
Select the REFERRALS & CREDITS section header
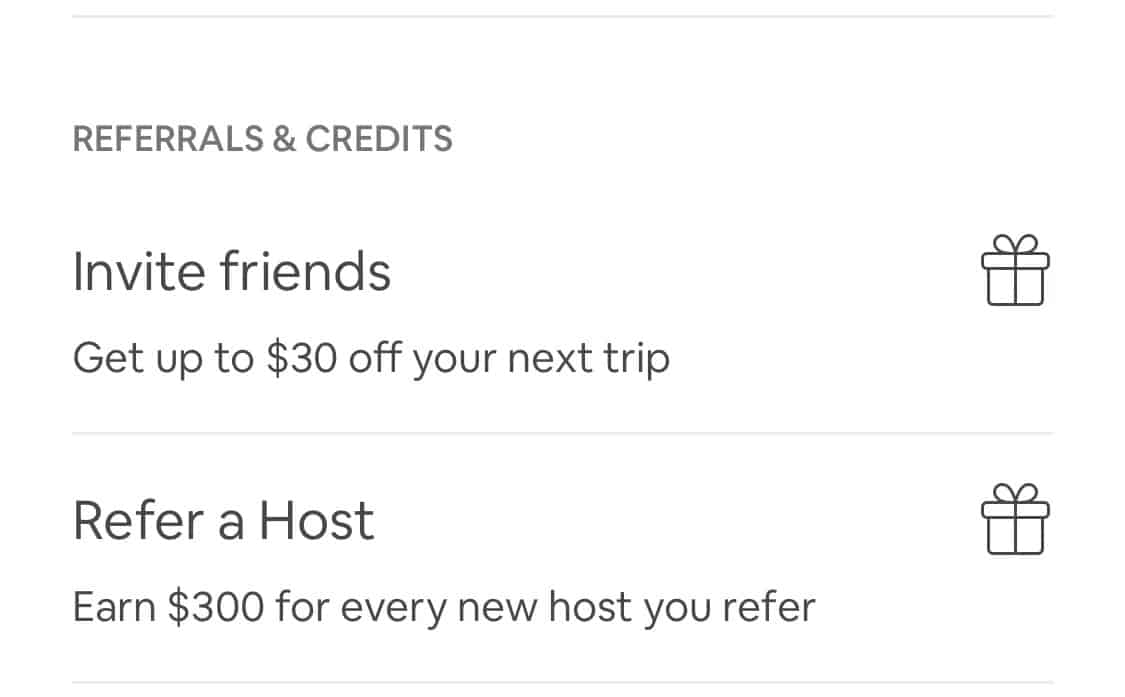(263, 139)
